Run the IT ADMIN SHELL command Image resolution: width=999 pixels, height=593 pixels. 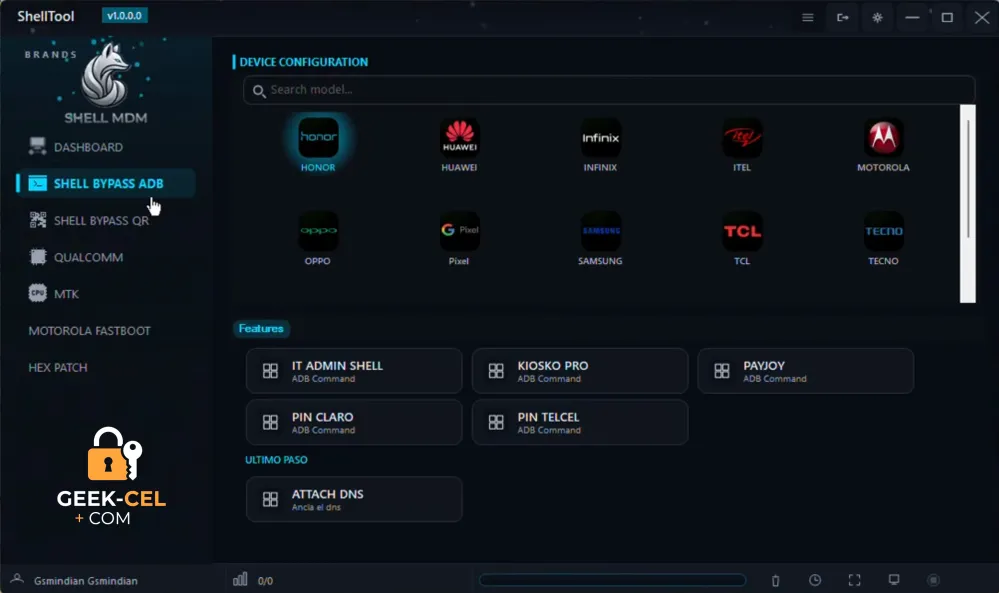tap(354, 371)
